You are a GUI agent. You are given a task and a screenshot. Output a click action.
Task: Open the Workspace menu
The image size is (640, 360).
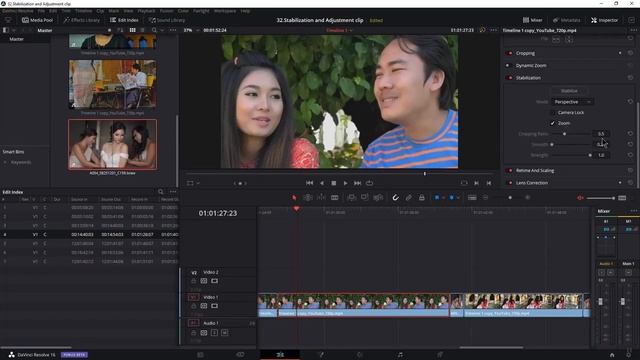(225, 11)
